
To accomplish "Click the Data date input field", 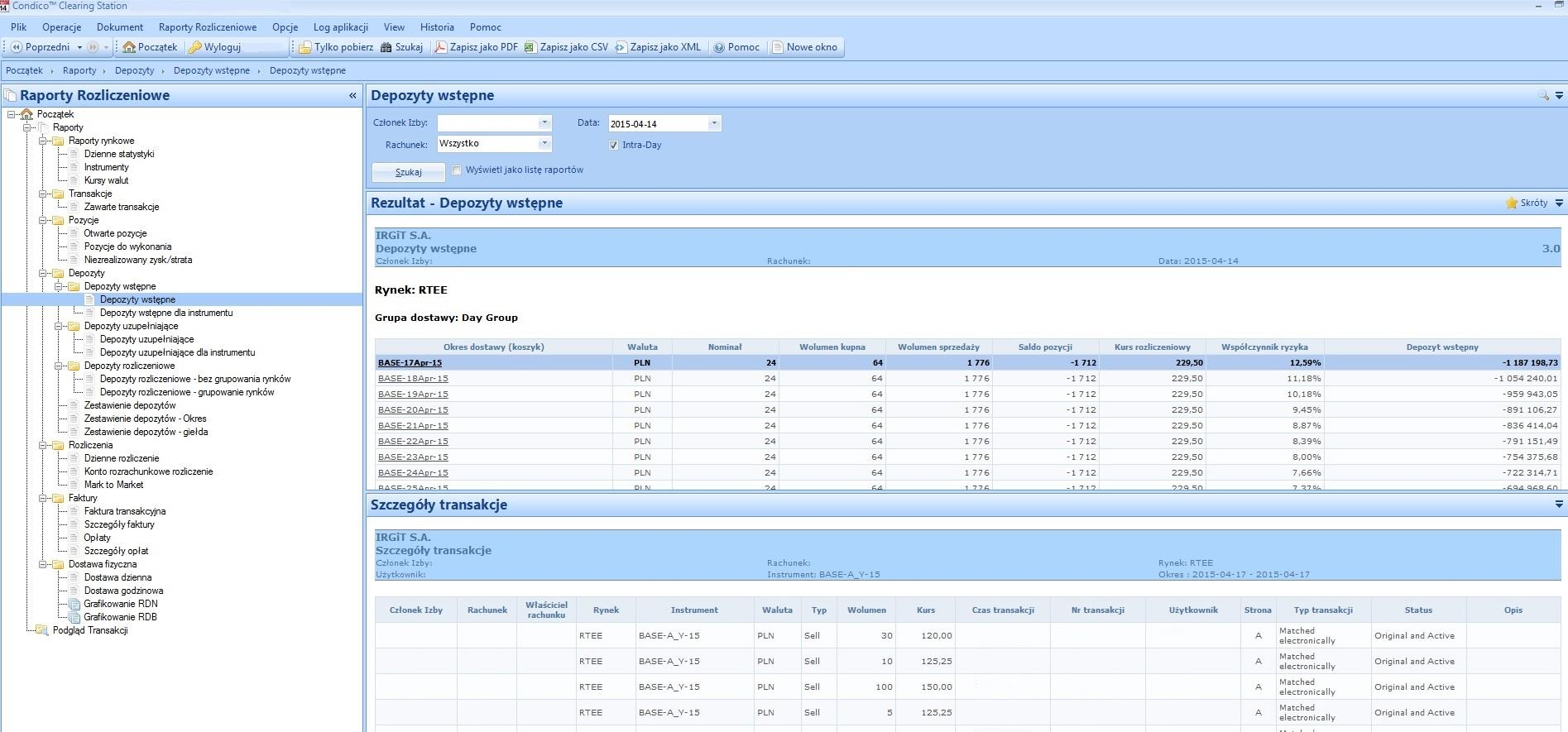I will pyautogui.click(x=658, y=123).
